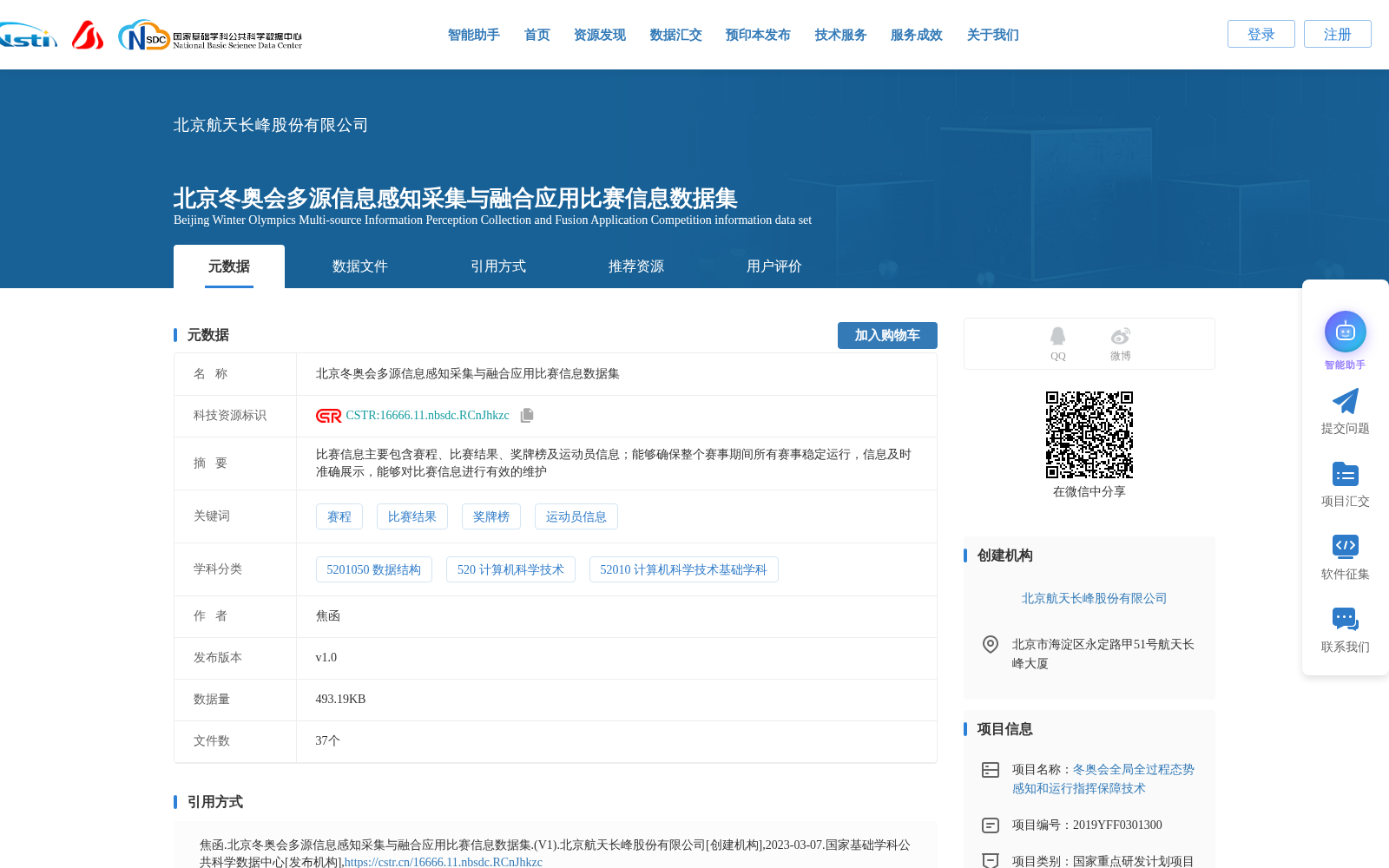Click the 奖牌榜 keyword tag
Screen dimensions: 1389x868
point(491,516)
